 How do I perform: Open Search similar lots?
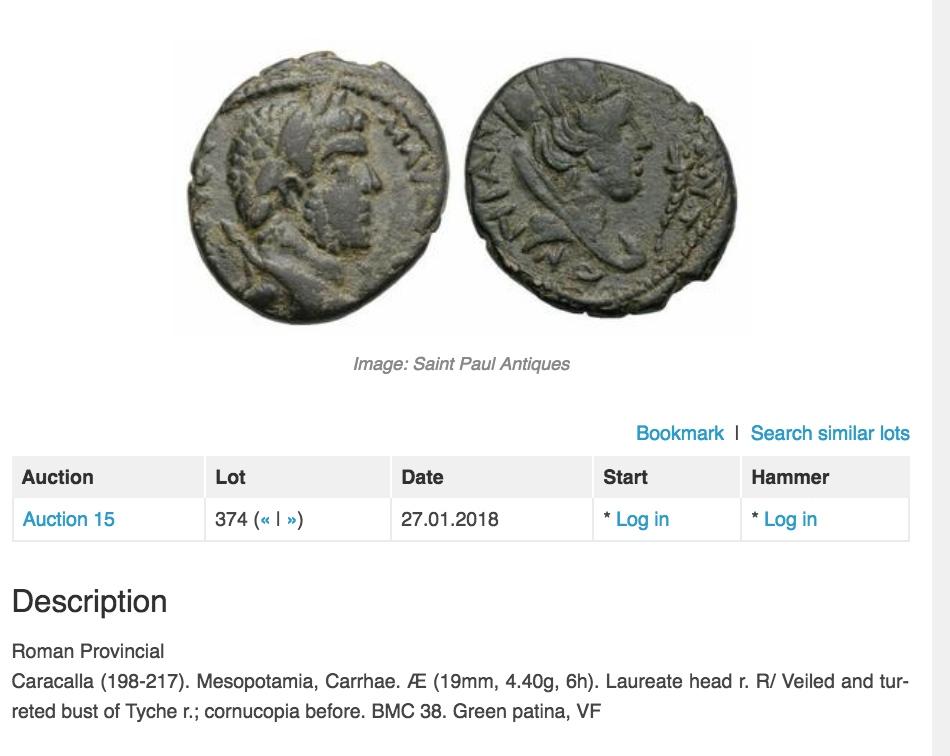pyautogui.click(x=830, y=433)
